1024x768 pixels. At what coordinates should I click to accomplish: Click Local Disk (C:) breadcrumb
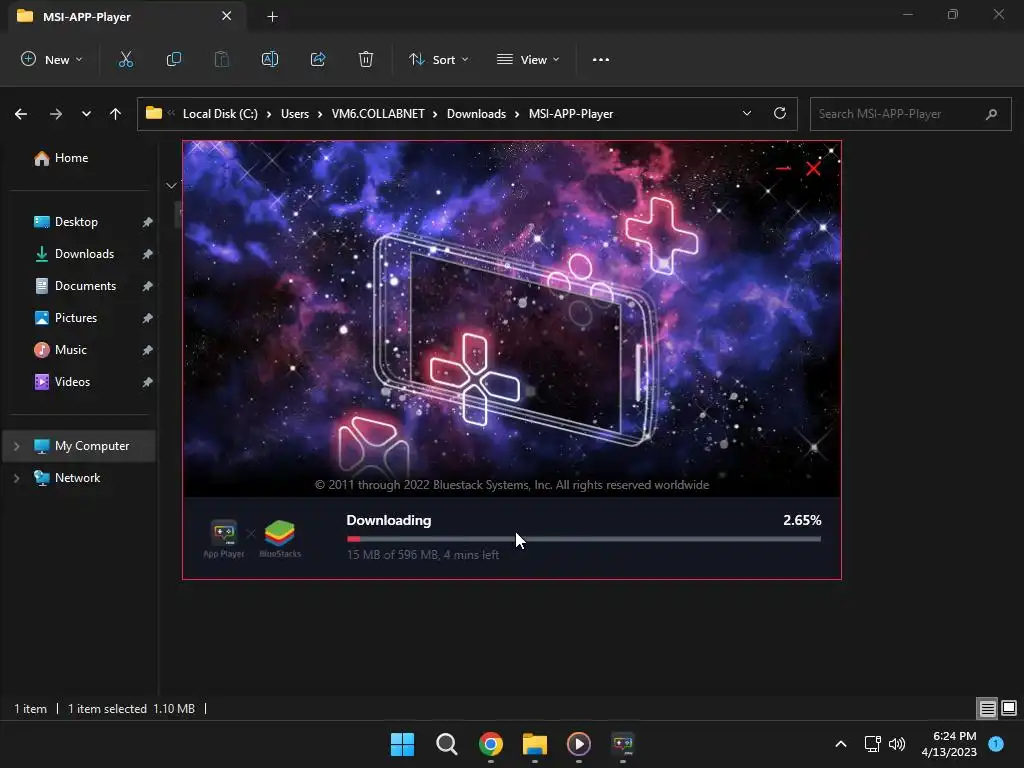click(x=220, y=114)
